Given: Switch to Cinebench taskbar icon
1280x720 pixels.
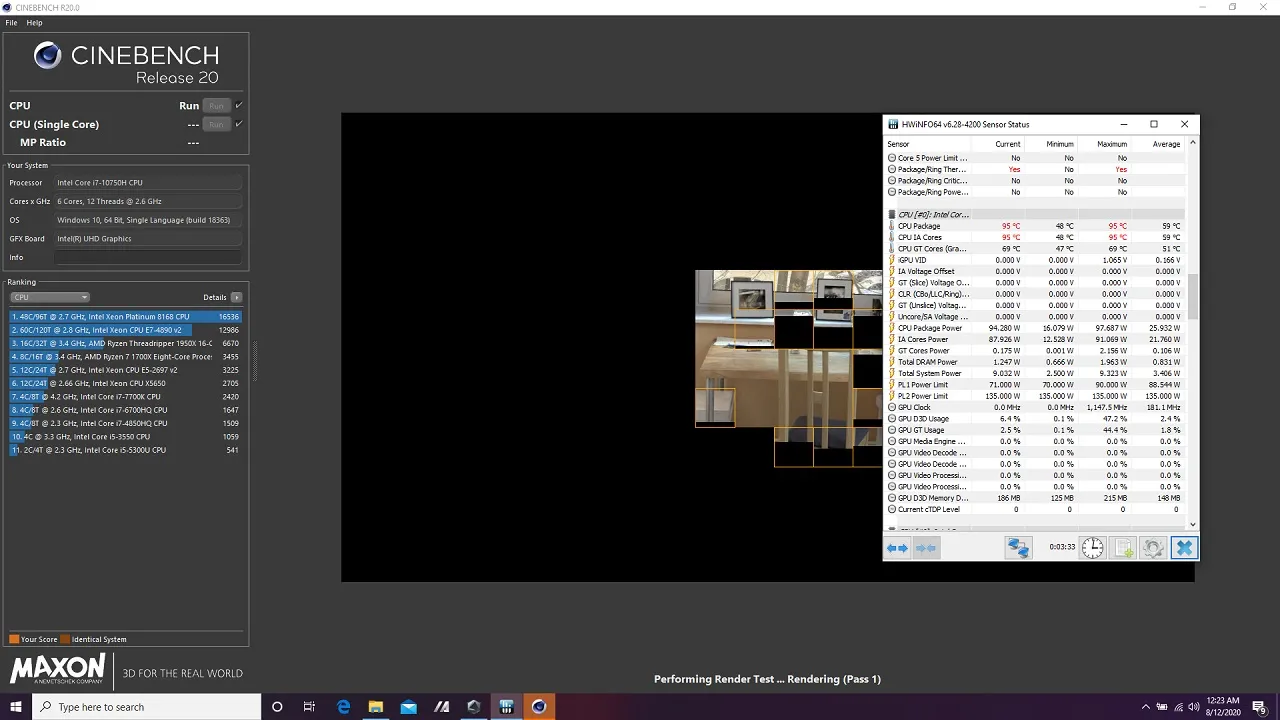Looking at the screenshot, I should 539,707.
